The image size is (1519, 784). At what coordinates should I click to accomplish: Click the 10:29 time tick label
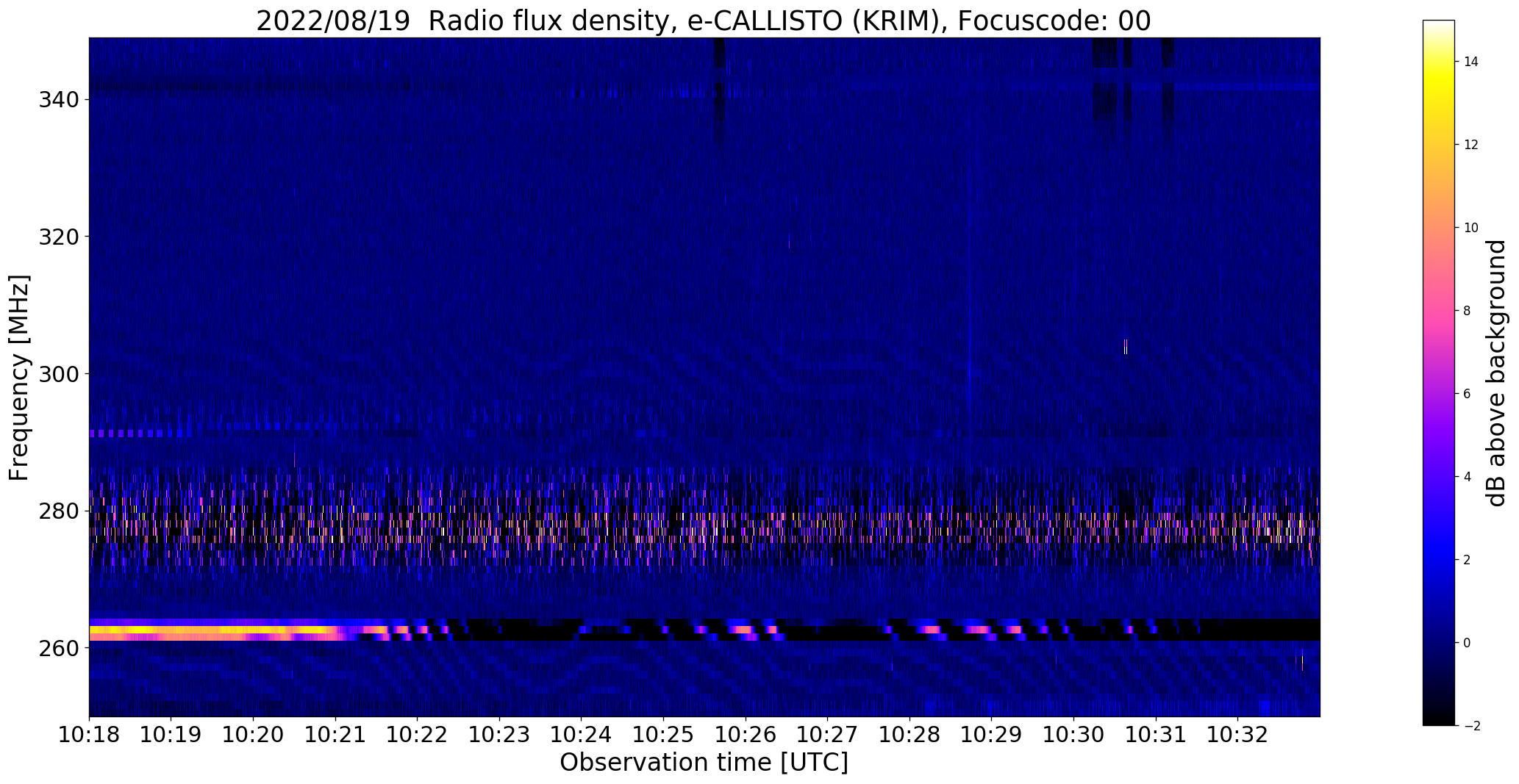coord(992,736)
